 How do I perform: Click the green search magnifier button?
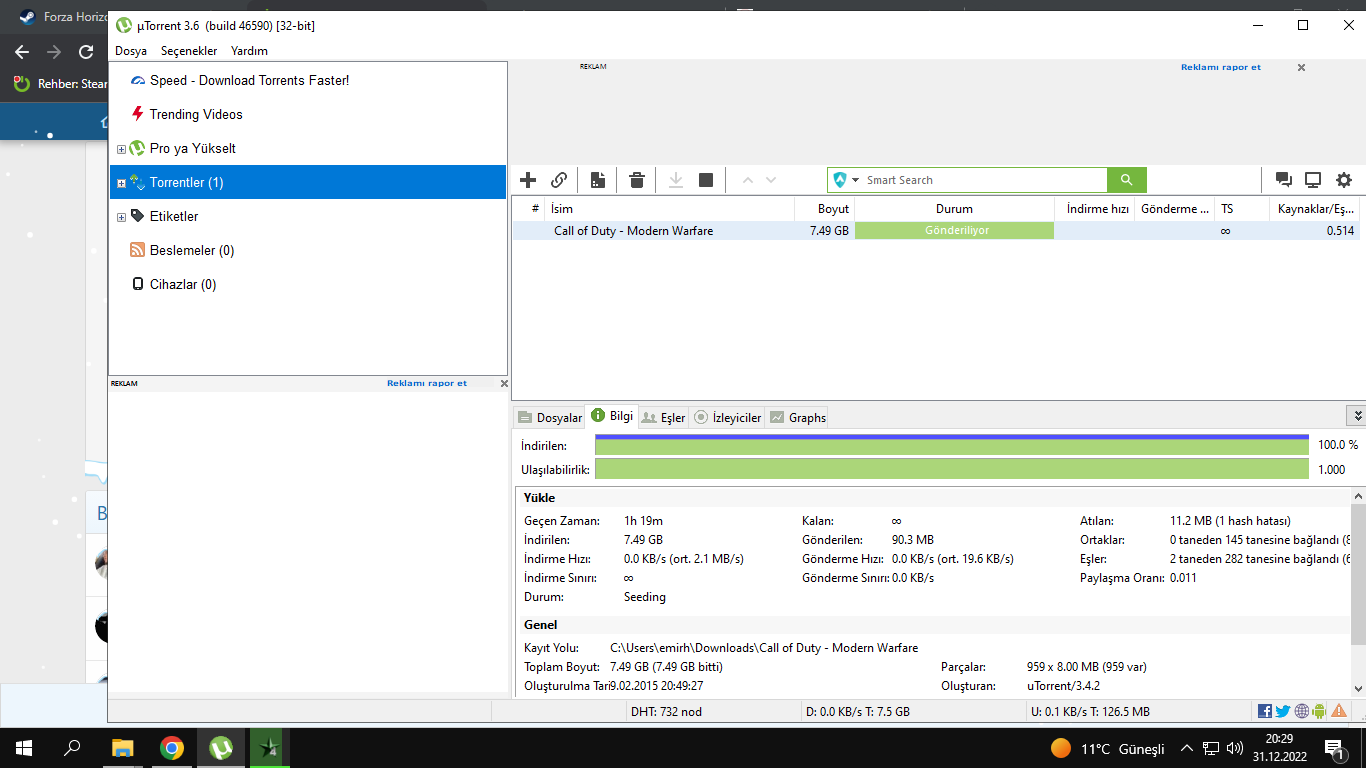(1127, 180)
